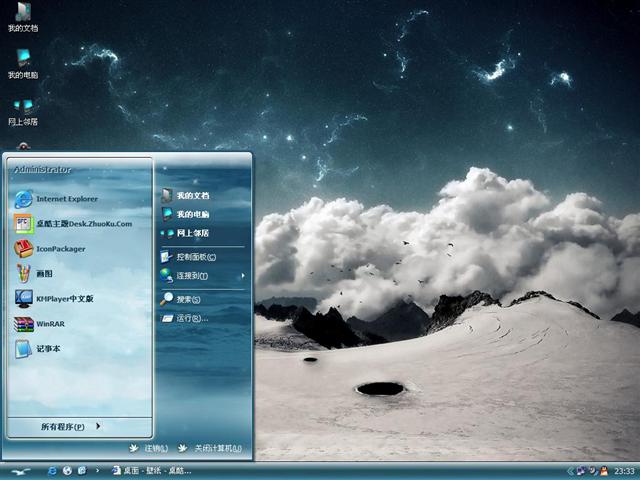This screenshot has width=640, height=480.
Task: Click the 注销 (Log Off) button
Action: tap(148, 448)
